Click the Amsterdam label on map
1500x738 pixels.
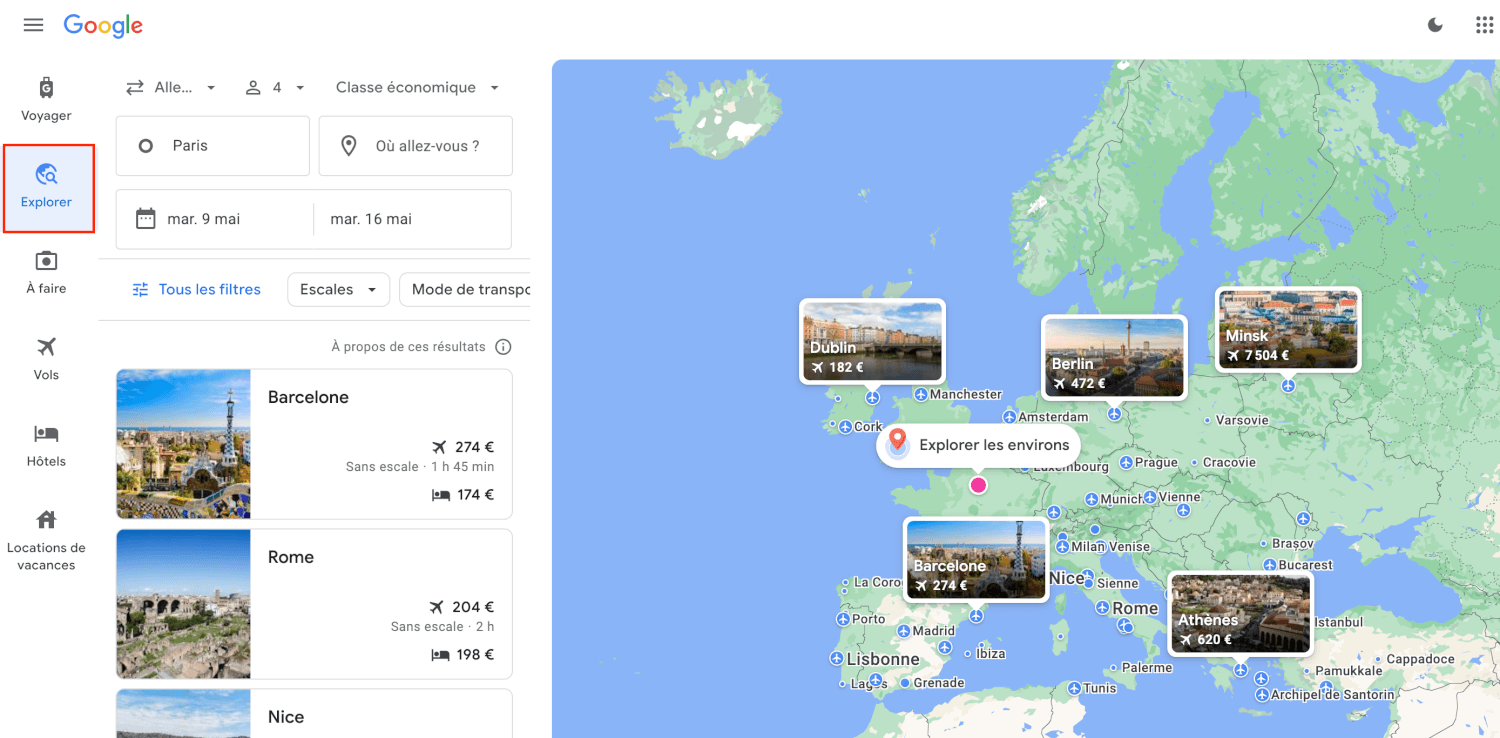[1053, 417]
